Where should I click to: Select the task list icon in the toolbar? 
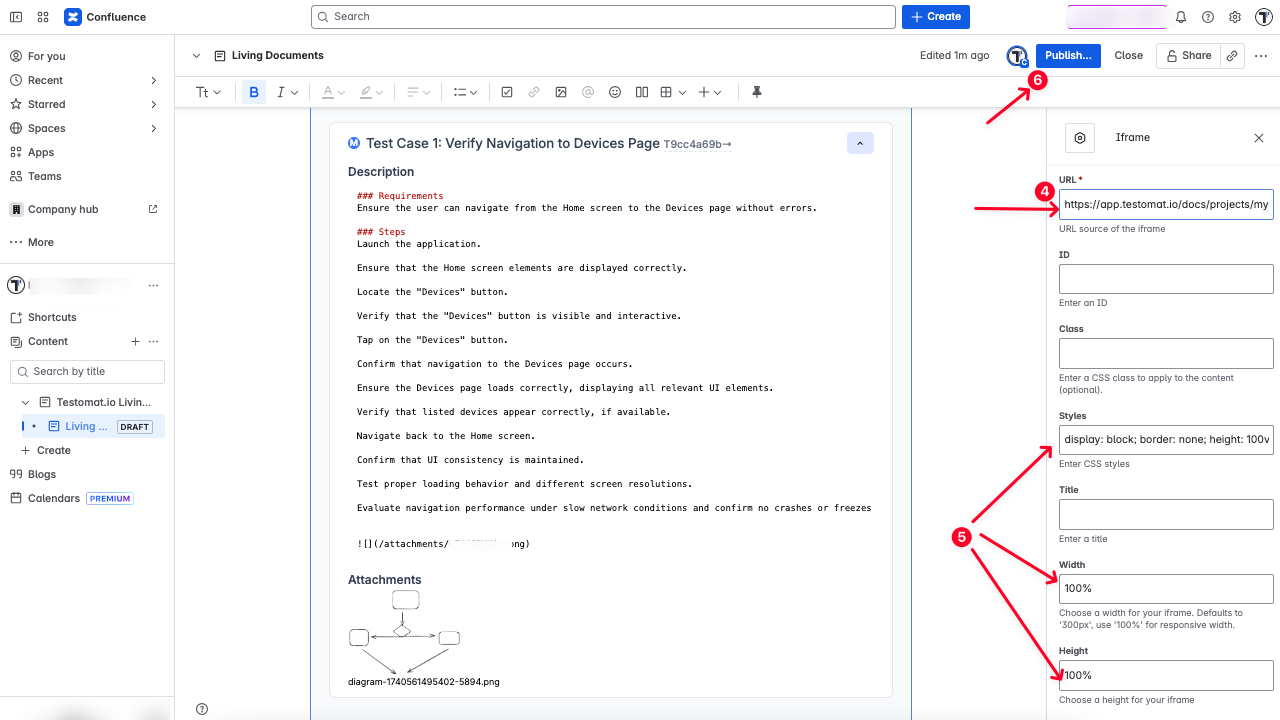click(x=507, y=91)
